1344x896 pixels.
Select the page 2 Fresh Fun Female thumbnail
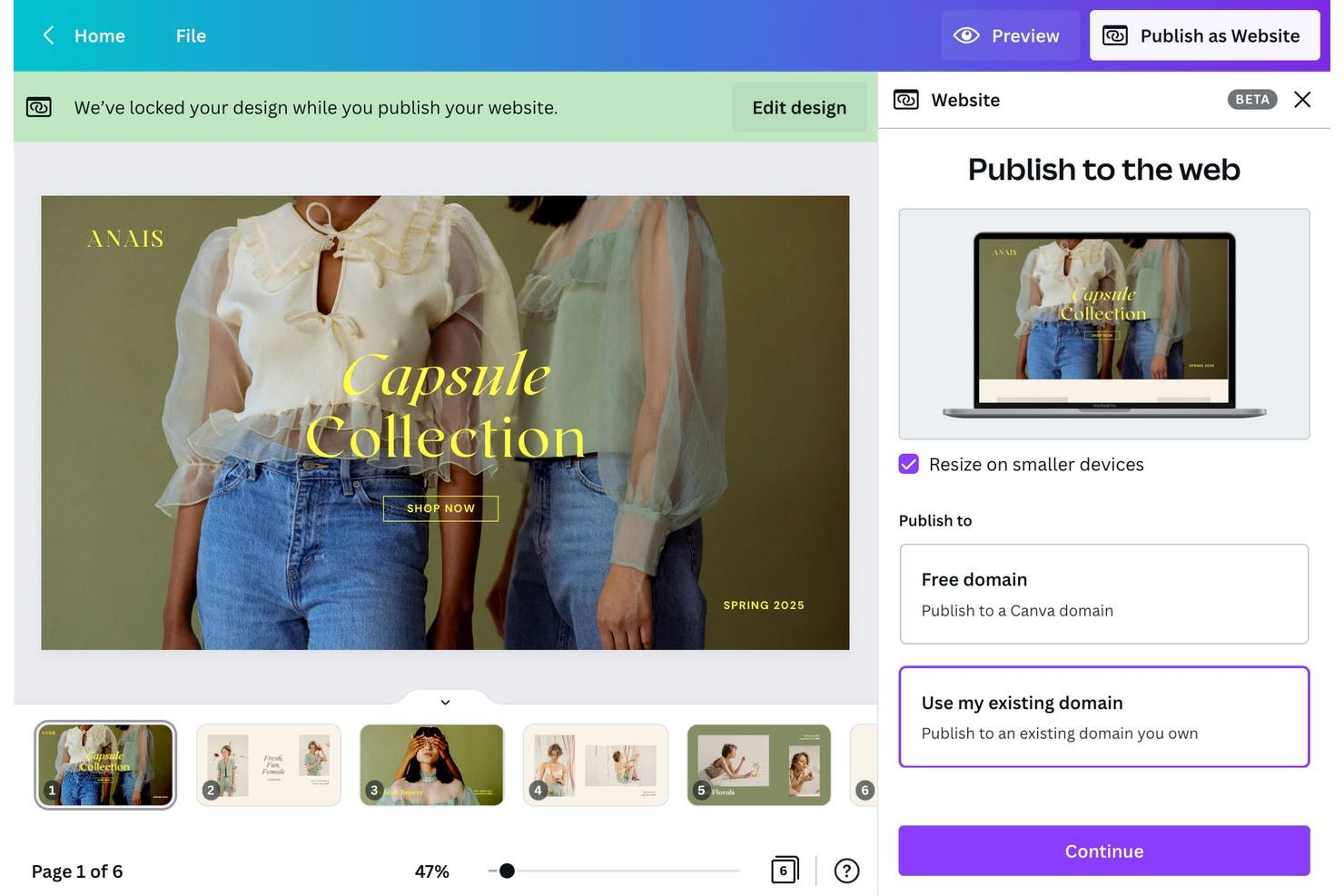[268, 764]
